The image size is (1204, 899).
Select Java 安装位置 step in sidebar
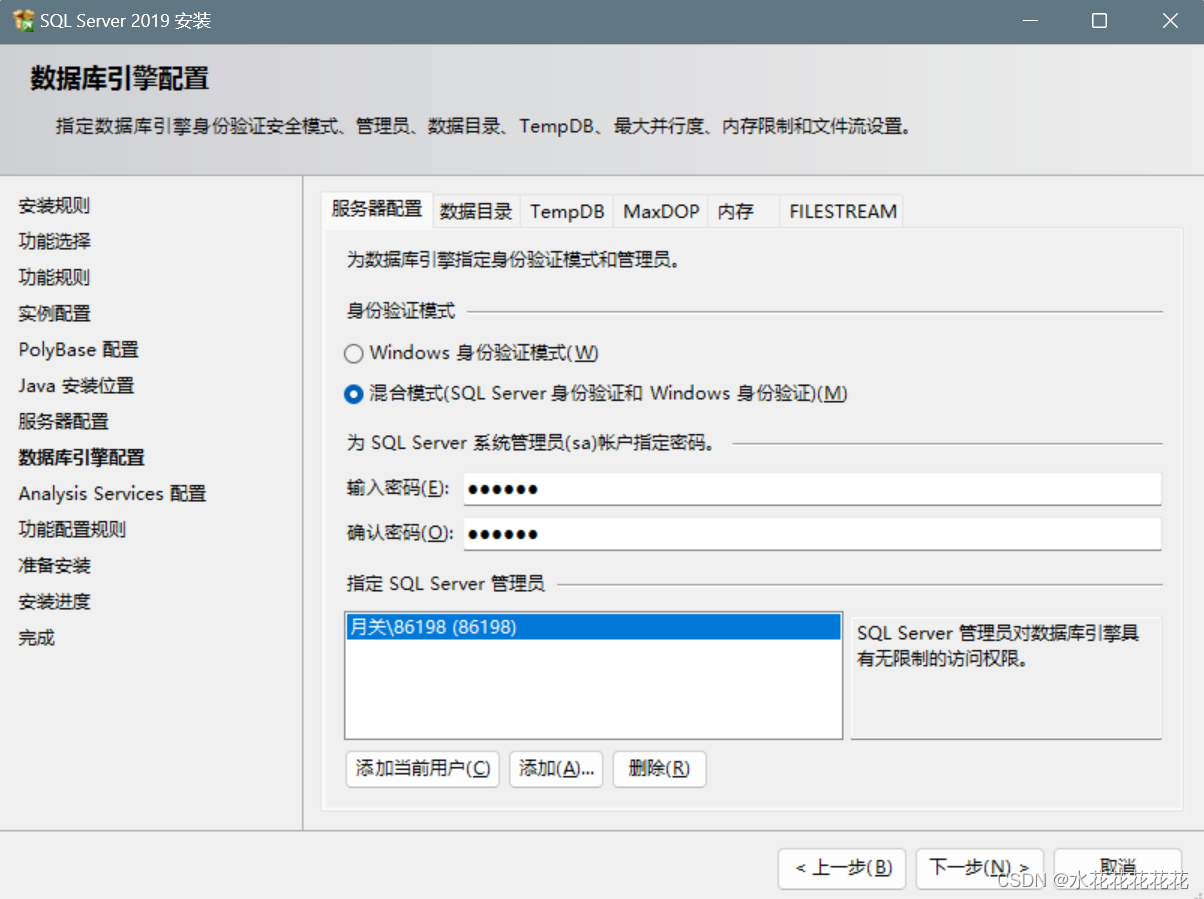[x=76, y=386]
